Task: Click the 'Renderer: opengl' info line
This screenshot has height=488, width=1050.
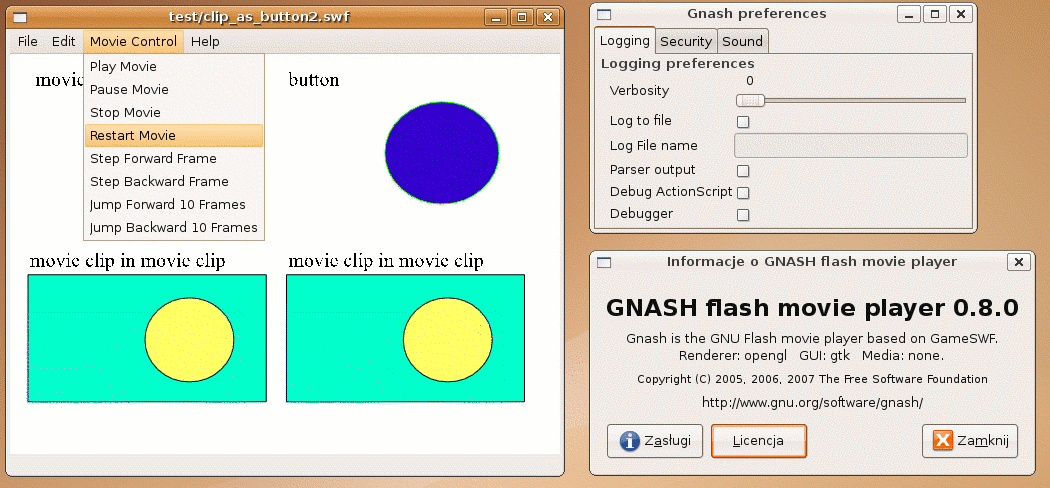Action: point(812,355)
